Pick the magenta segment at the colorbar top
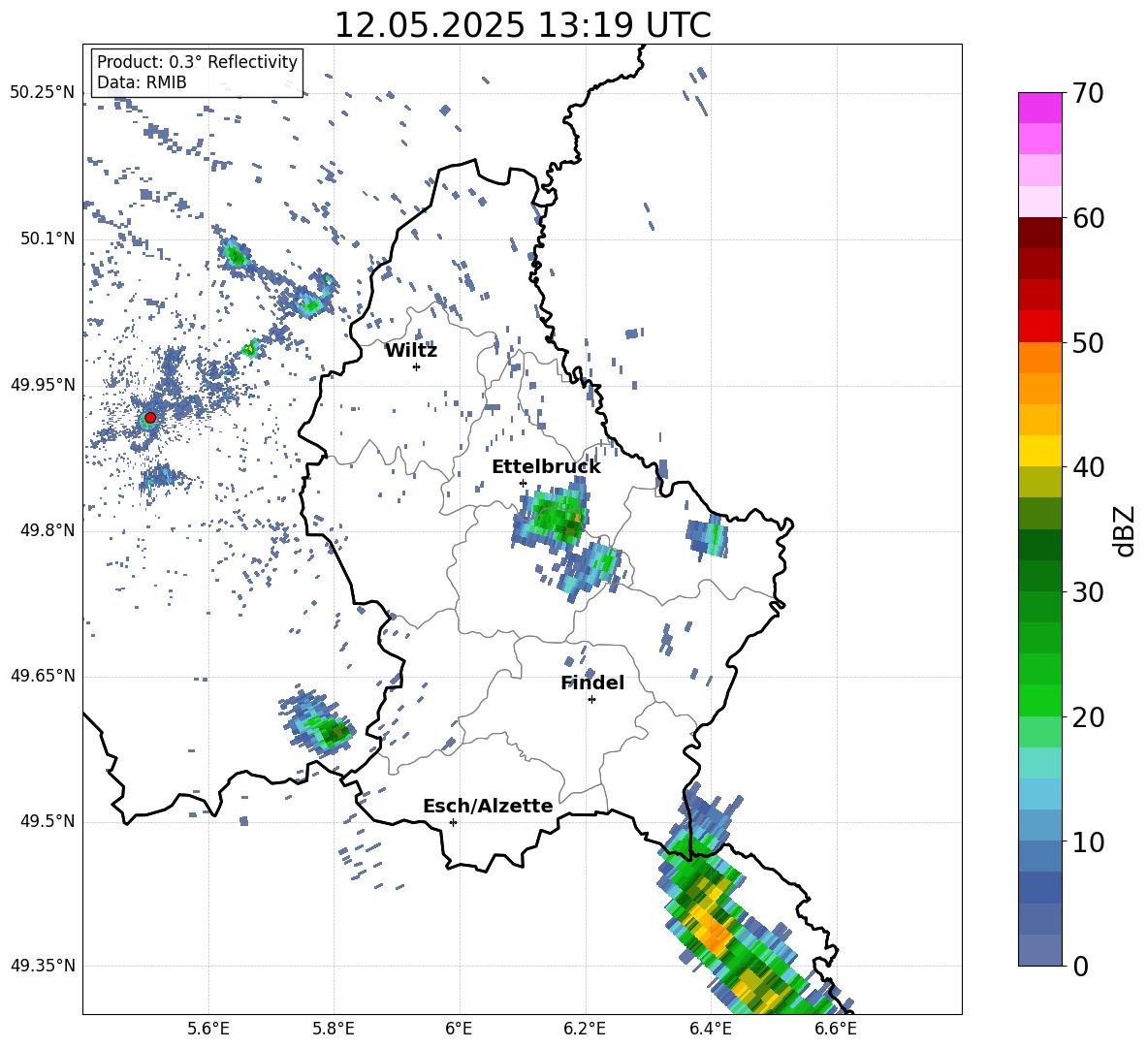Screen dimensions: 1148x1048 pos(1039,108)
